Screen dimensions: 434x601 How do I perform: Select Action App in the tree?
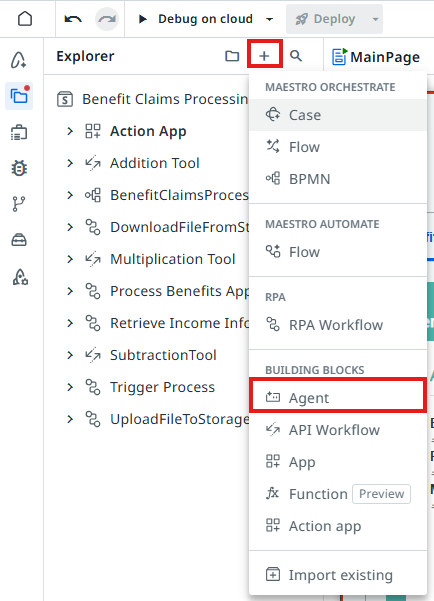[148, 131]
